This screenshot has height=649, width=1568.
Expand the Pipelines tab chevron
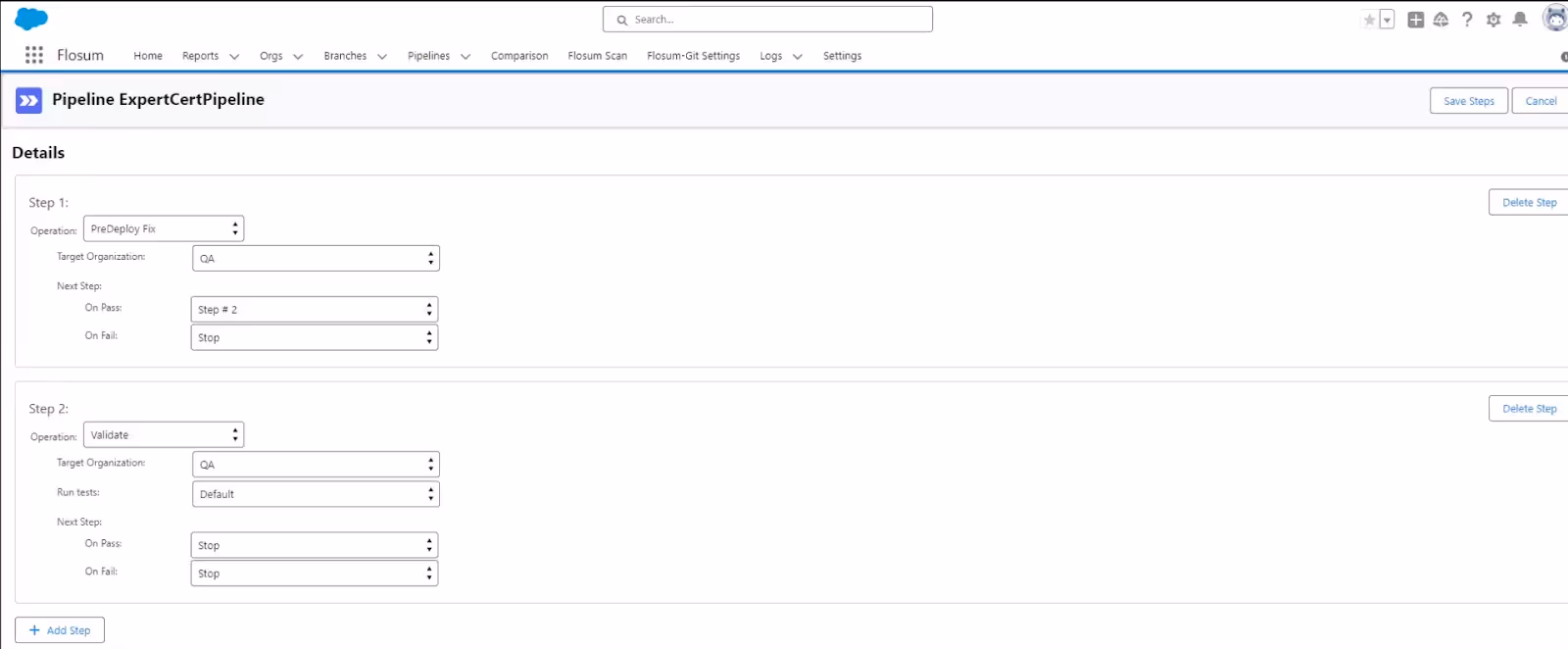(465, 57)
